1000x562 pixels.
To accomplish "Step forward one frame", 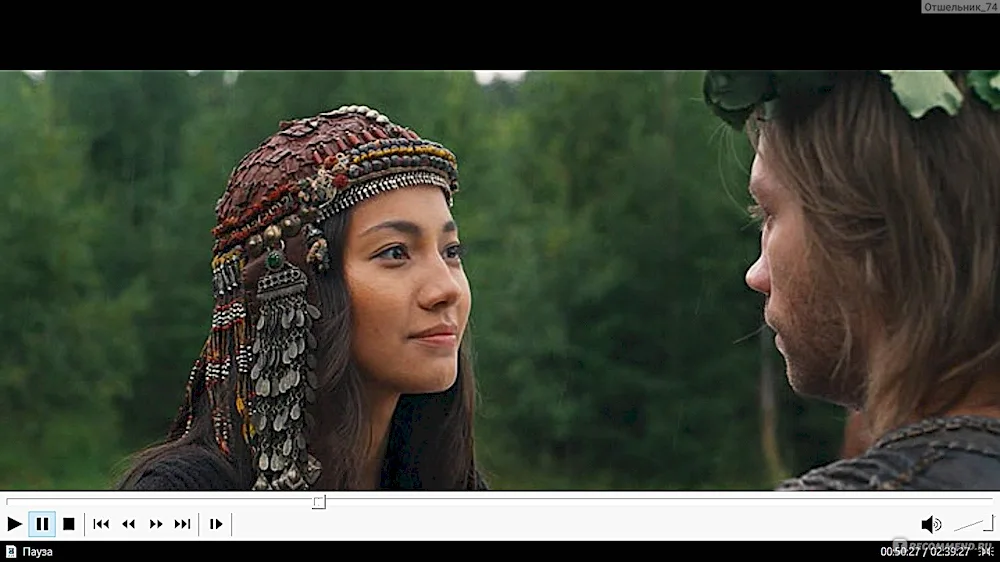I will click(216, 524).
